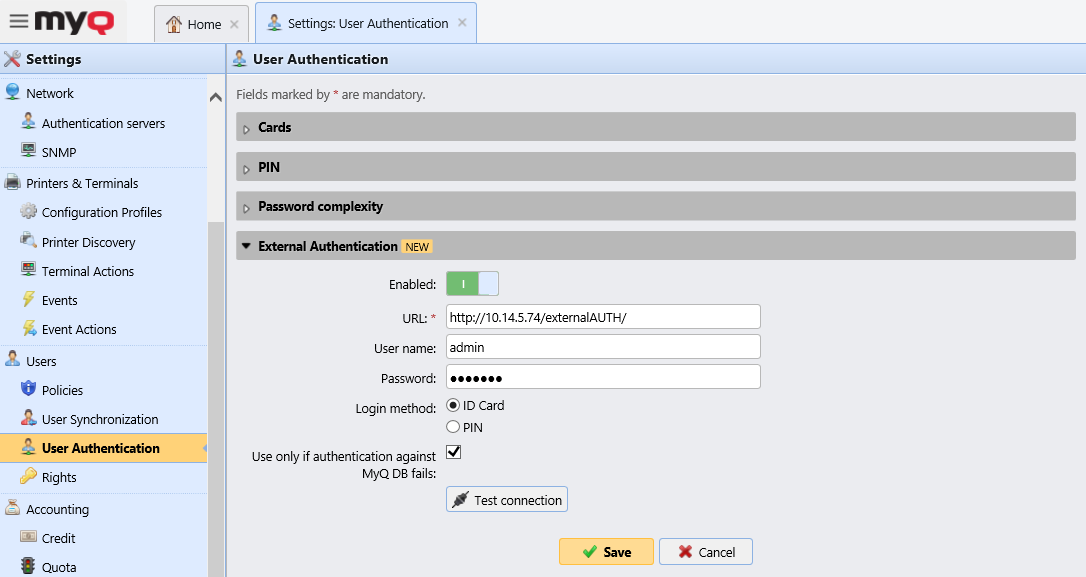Select PIN as login method
This screenshot has width=1086, height=577.
coord(454,425)
